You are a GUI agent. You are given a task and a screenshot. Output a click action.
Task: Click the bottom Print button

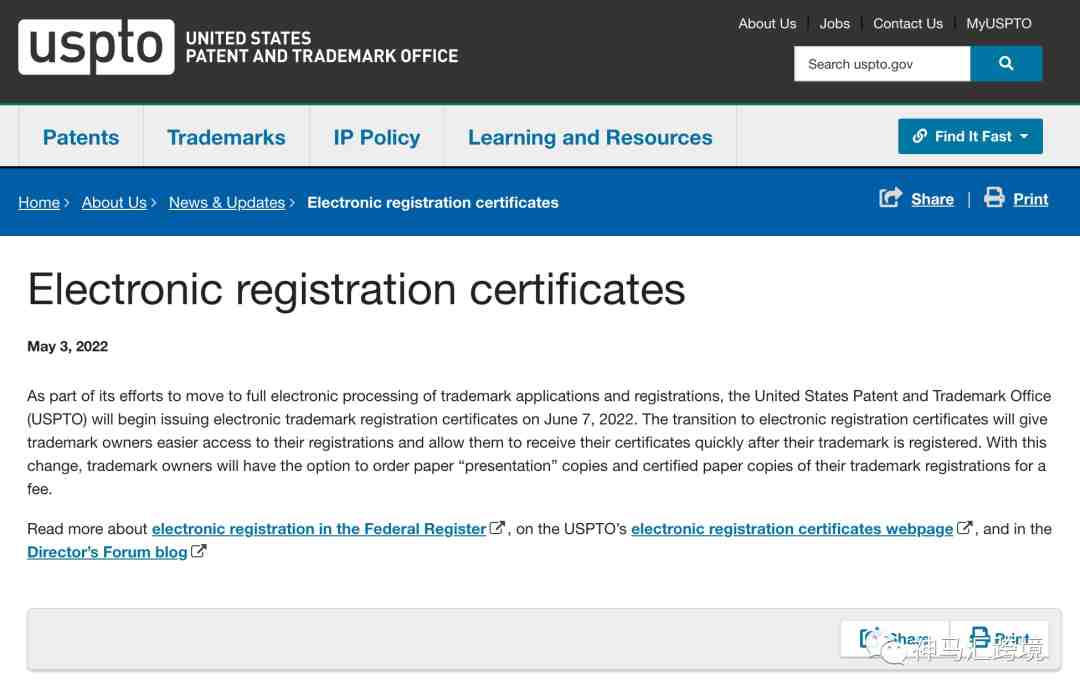coord(999,638)
